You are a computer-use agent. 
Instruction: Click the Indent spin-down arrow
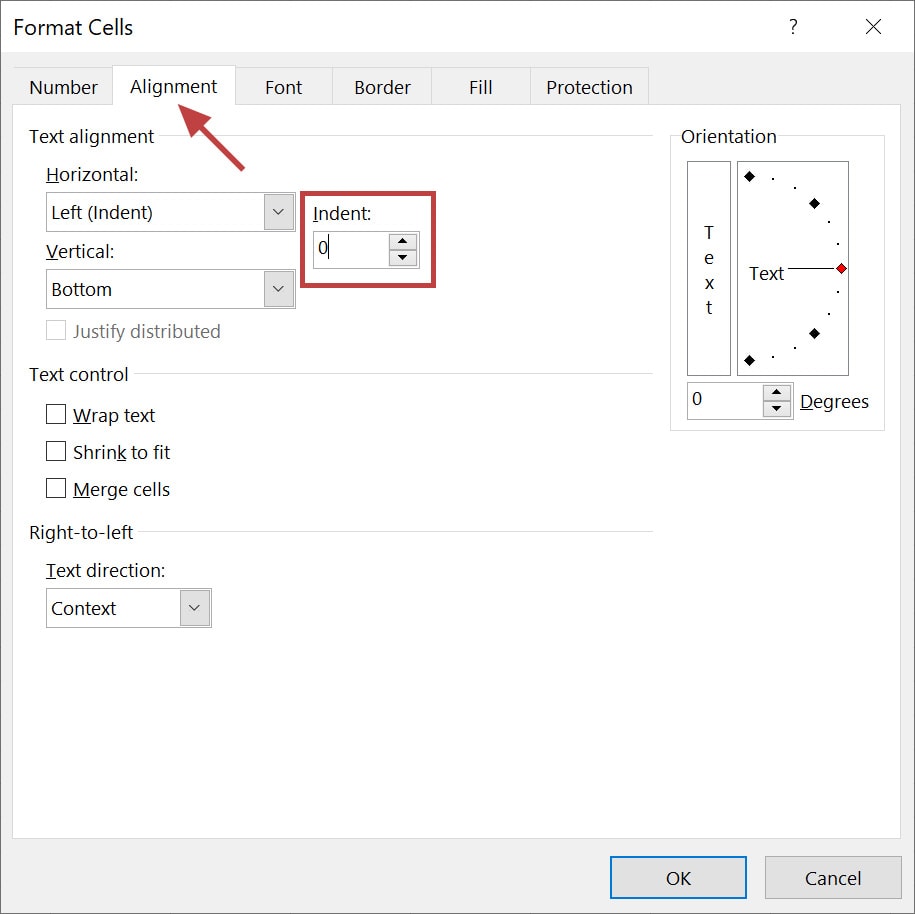tap(402, 256)
